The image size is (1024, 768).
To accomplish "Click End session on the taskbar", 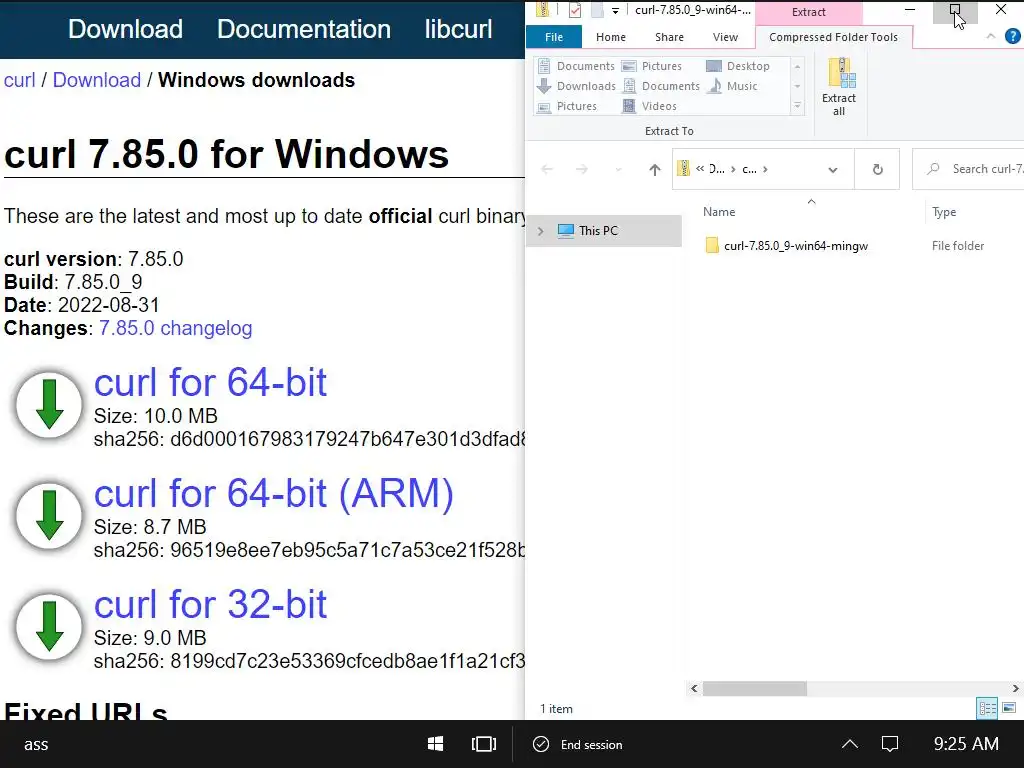I will [x=578, y=744].
